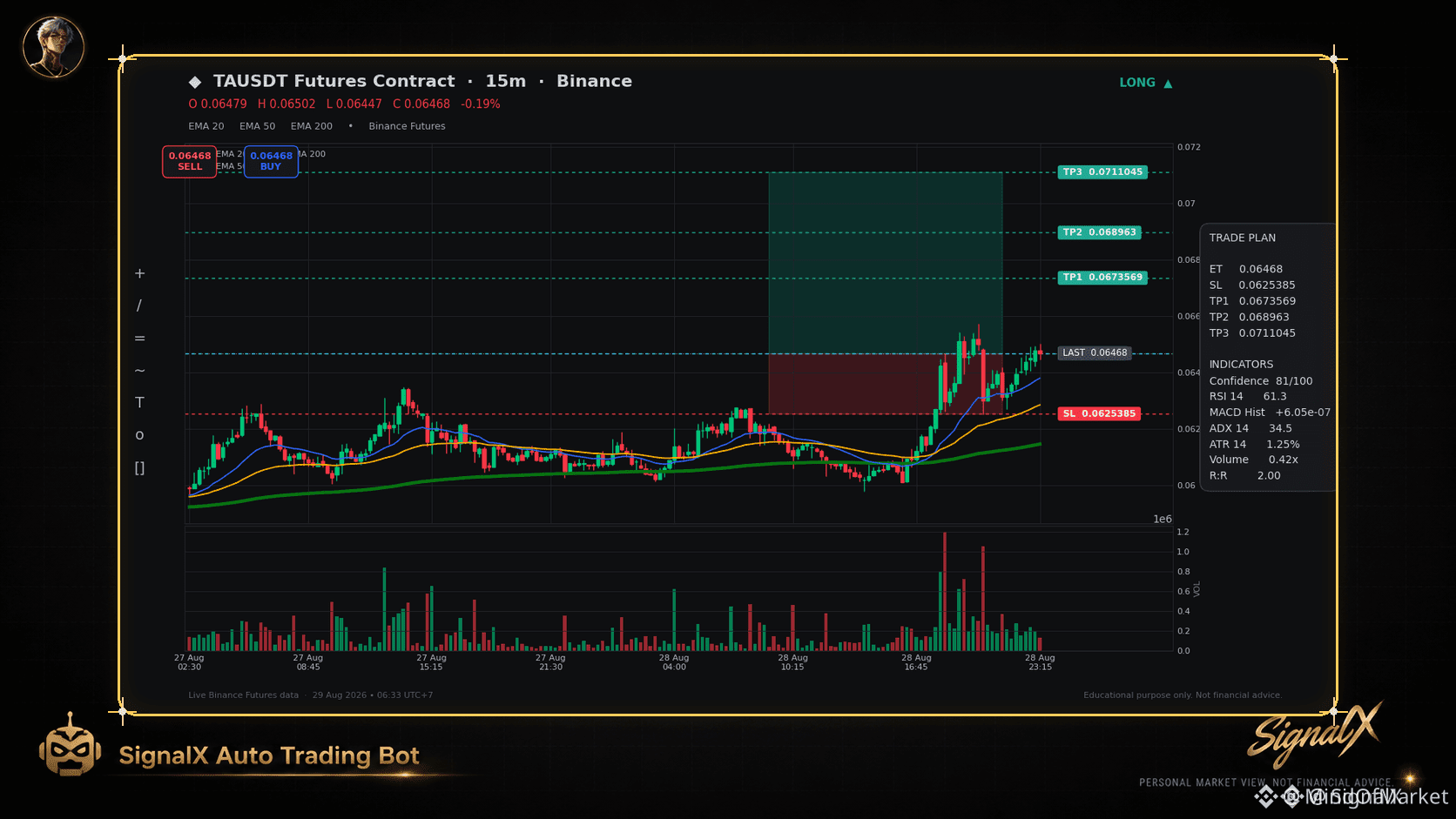Click the "Confidence 81/100" indicator row
The width and height of the screenshot is (1456, 819).
(x=1261, y=381)
